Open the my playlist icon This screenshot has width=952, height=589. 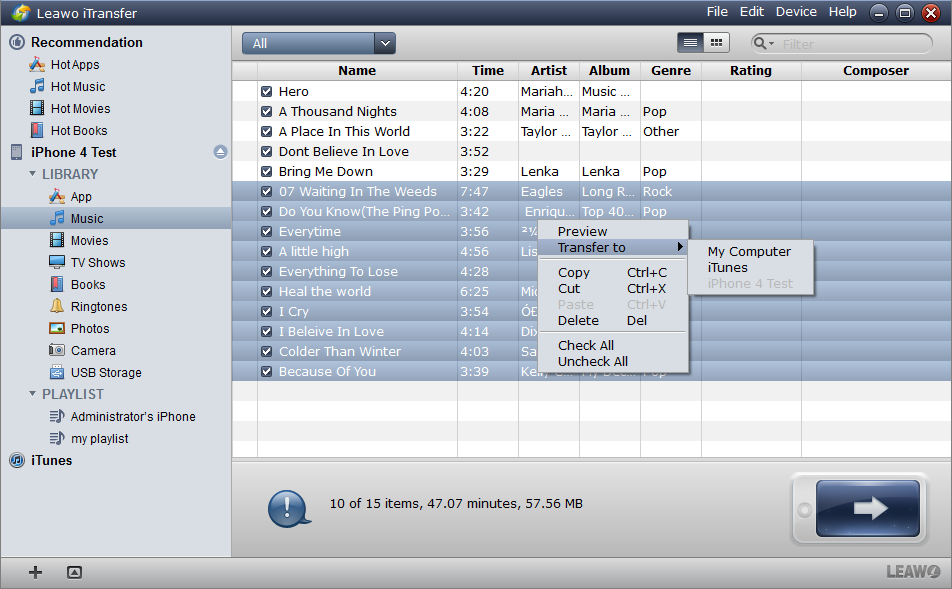(57, 438)
